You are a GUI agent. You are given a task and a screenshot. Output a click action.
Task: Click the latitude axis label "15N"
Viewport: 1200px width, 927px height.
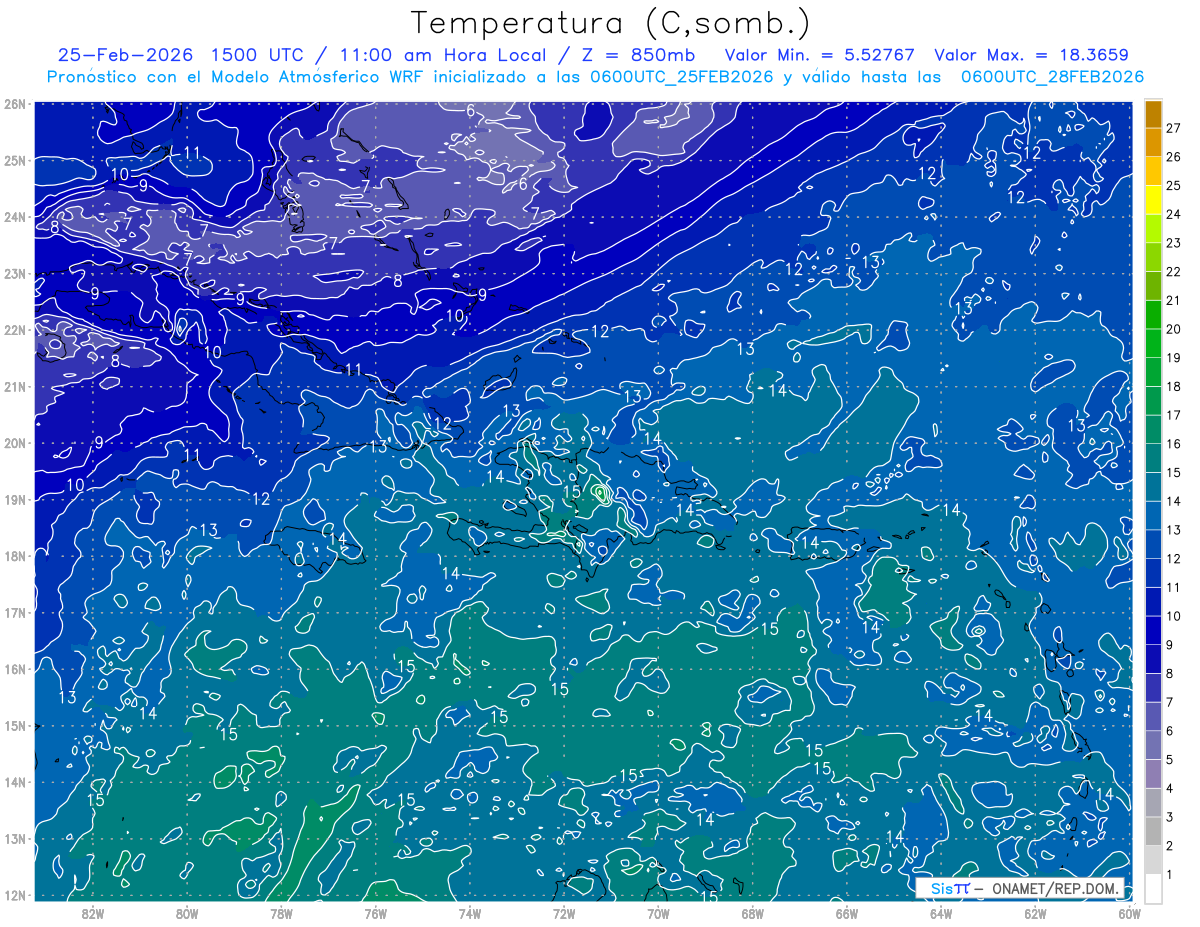14,725
